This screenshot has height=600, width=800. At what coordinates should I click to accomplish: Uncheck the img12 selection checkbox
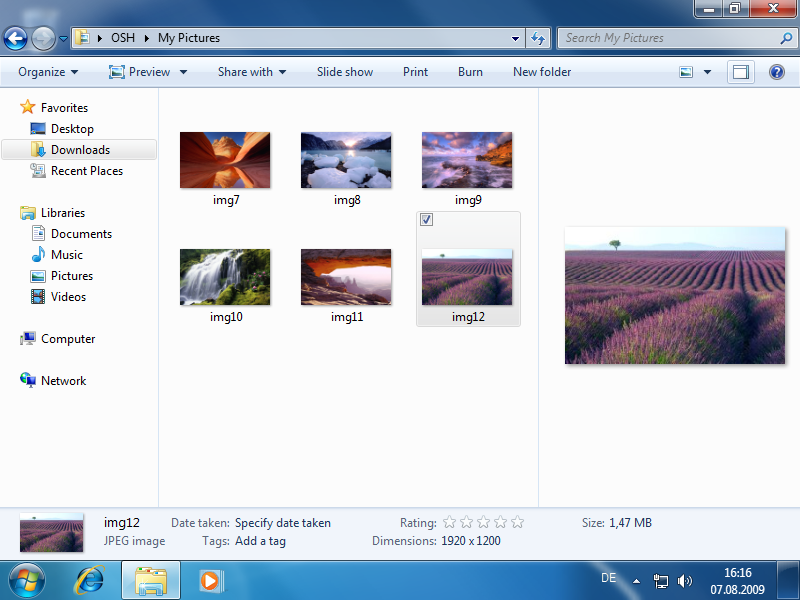[427, 220]
